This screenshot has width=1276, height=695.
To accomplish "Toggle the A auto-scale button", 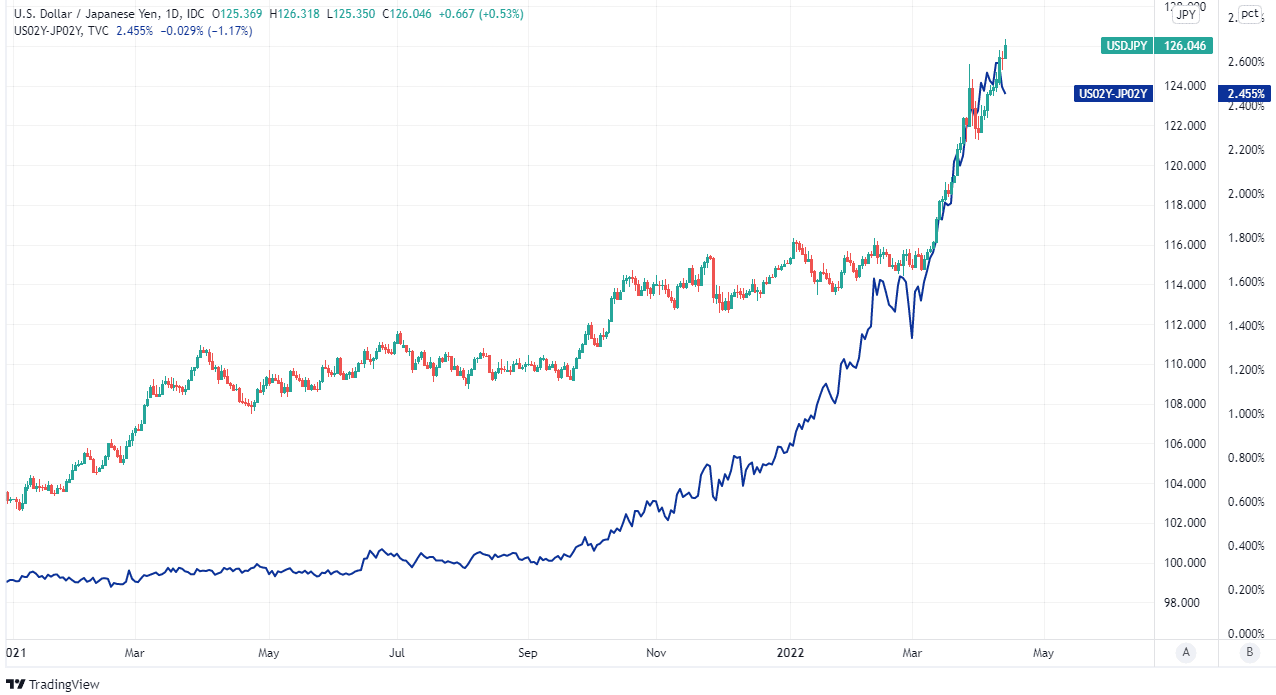I will 1186,652.
